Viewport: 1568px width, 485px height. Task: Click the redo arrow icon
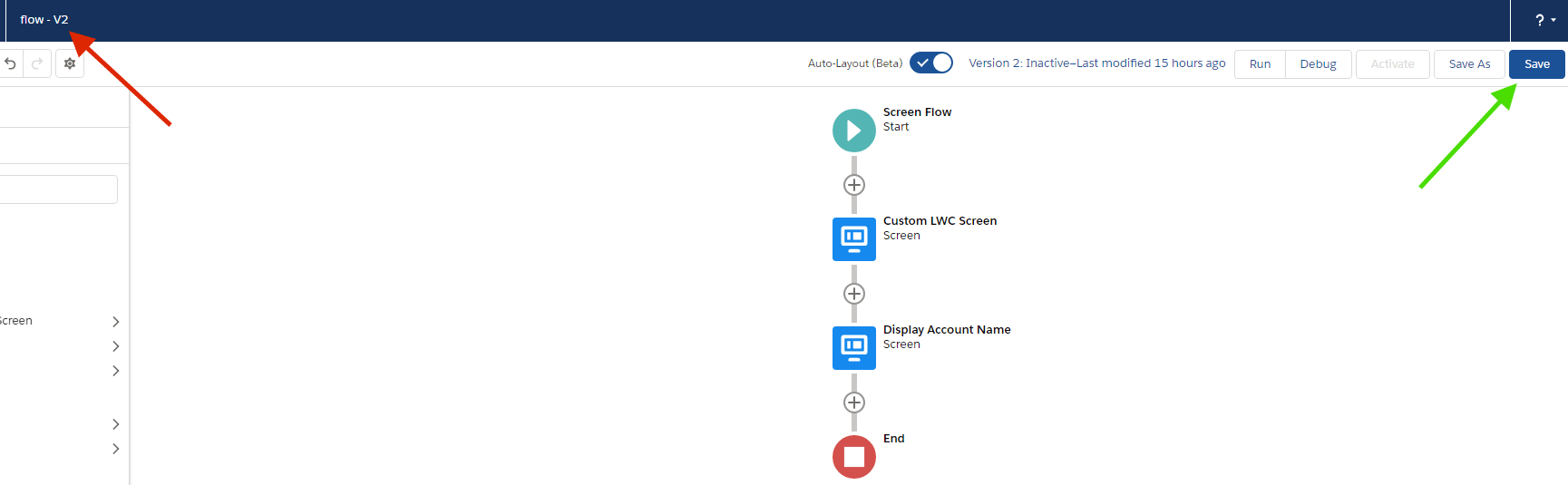click(x=37, y=63)
